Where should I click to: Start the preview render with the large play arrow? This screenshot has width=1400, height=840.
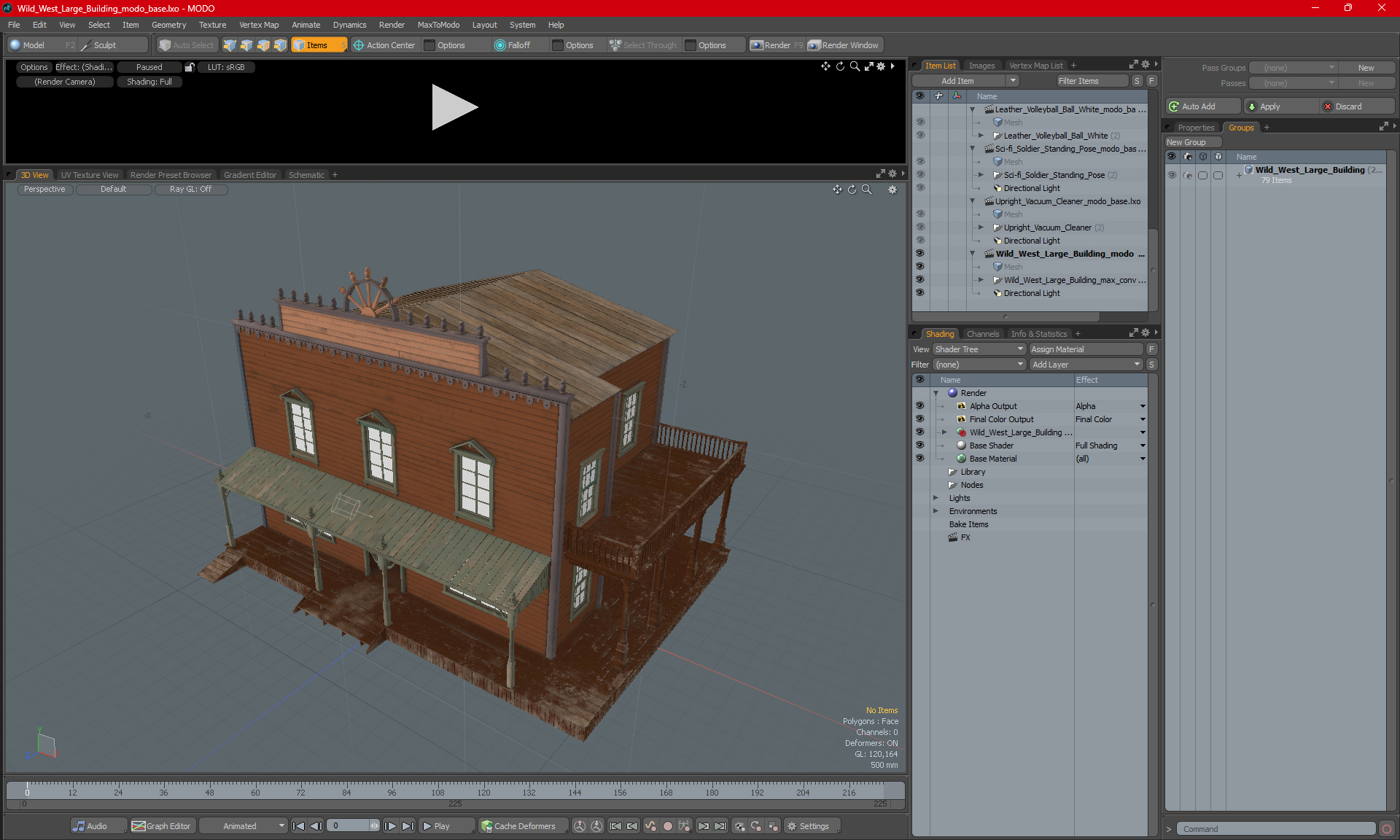click(454, 107)
